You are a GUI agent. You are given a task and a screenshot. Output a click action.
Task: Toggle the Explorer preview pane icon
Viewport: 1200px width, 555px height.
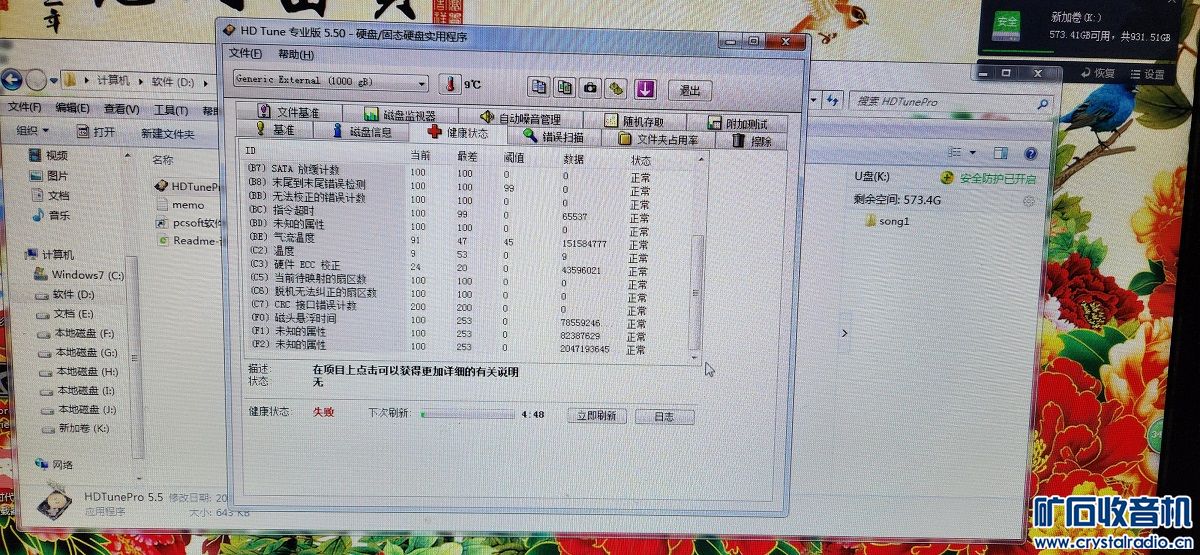[1000, 153]
